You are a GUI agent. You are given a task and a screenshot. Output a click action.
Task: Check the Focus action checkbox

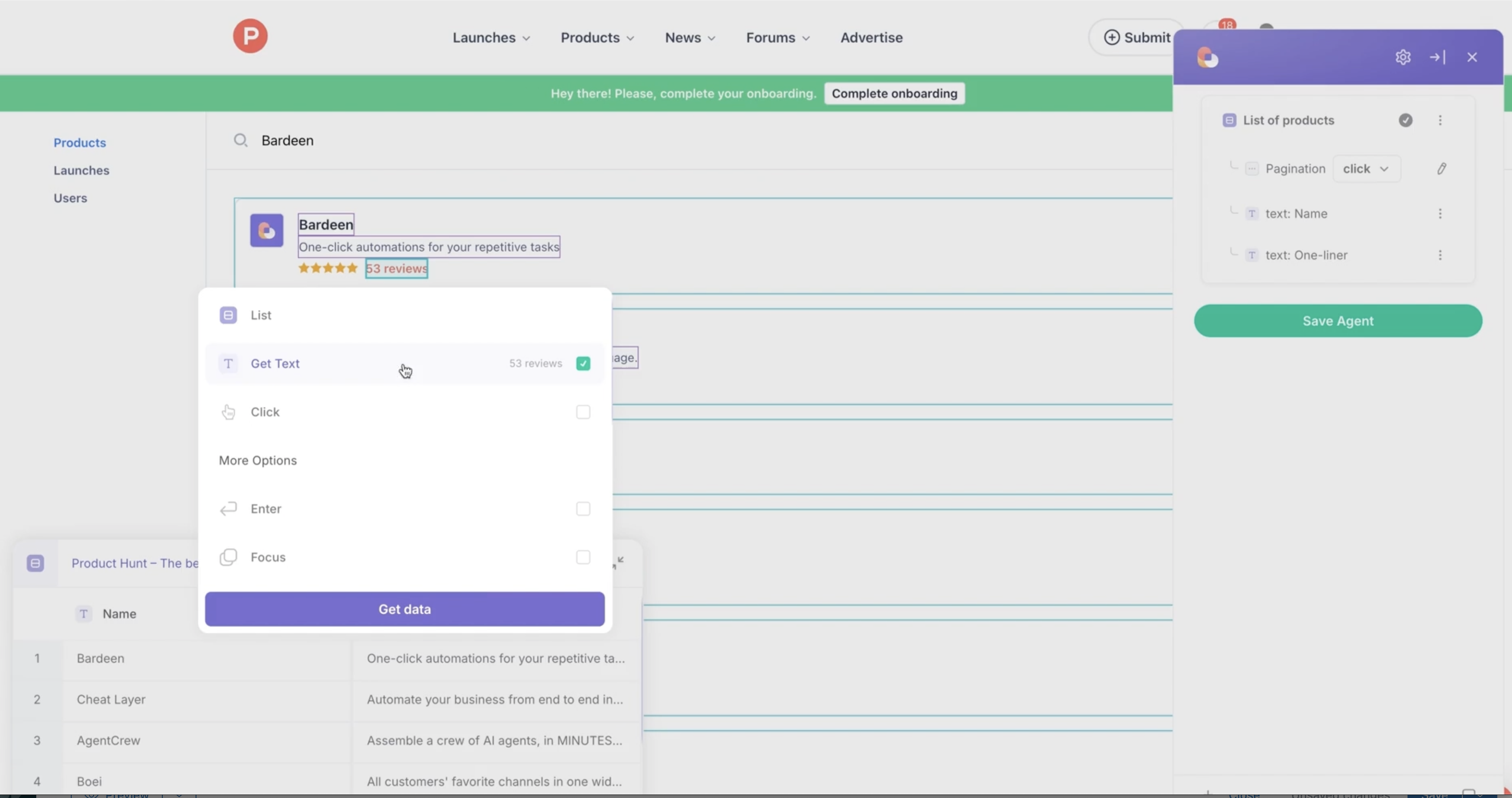pos(583,557)
